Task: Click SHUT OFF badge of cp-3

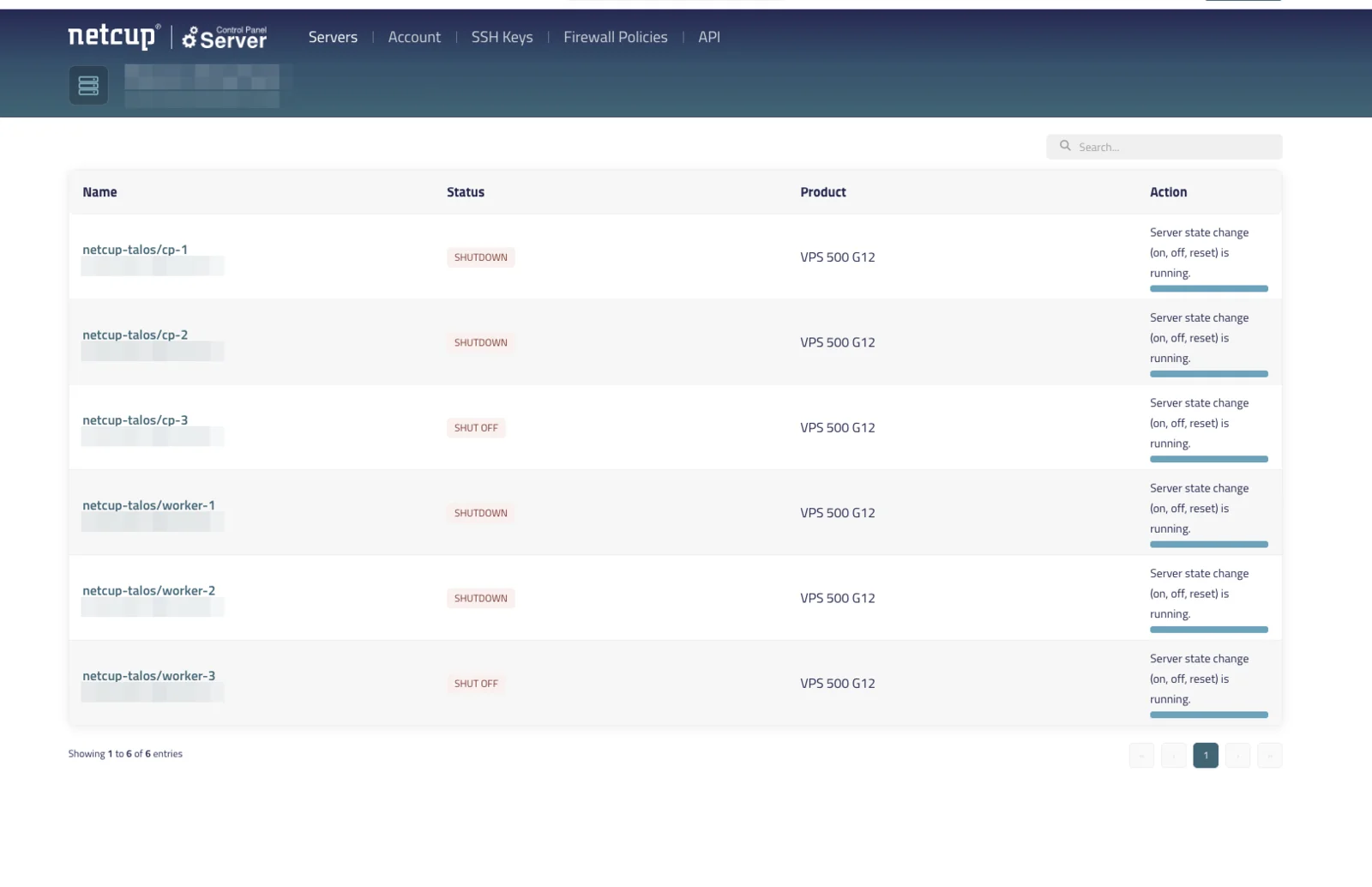Action: pyautogui.click(x=476, y=427)
